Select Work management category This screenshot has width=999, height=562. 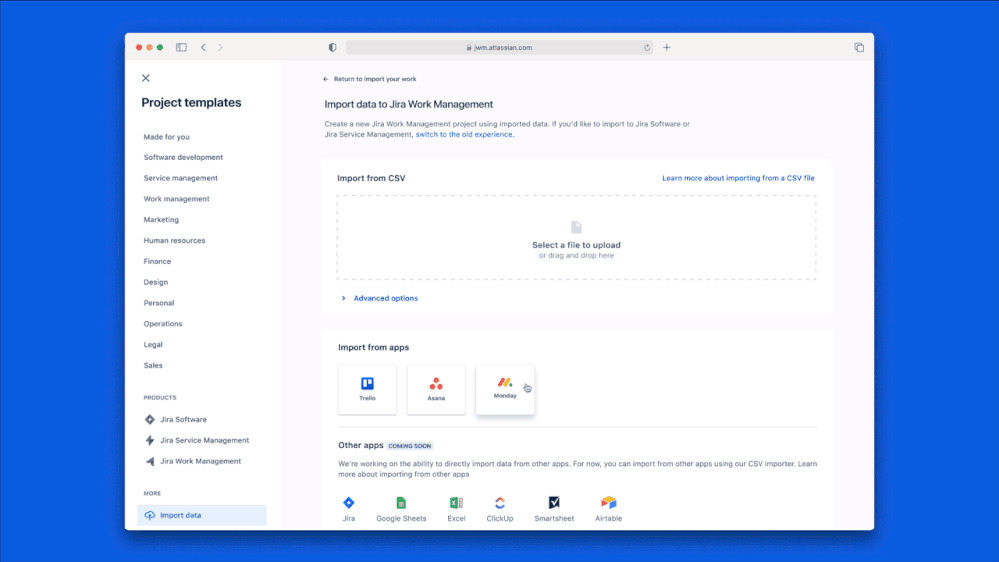176,199
